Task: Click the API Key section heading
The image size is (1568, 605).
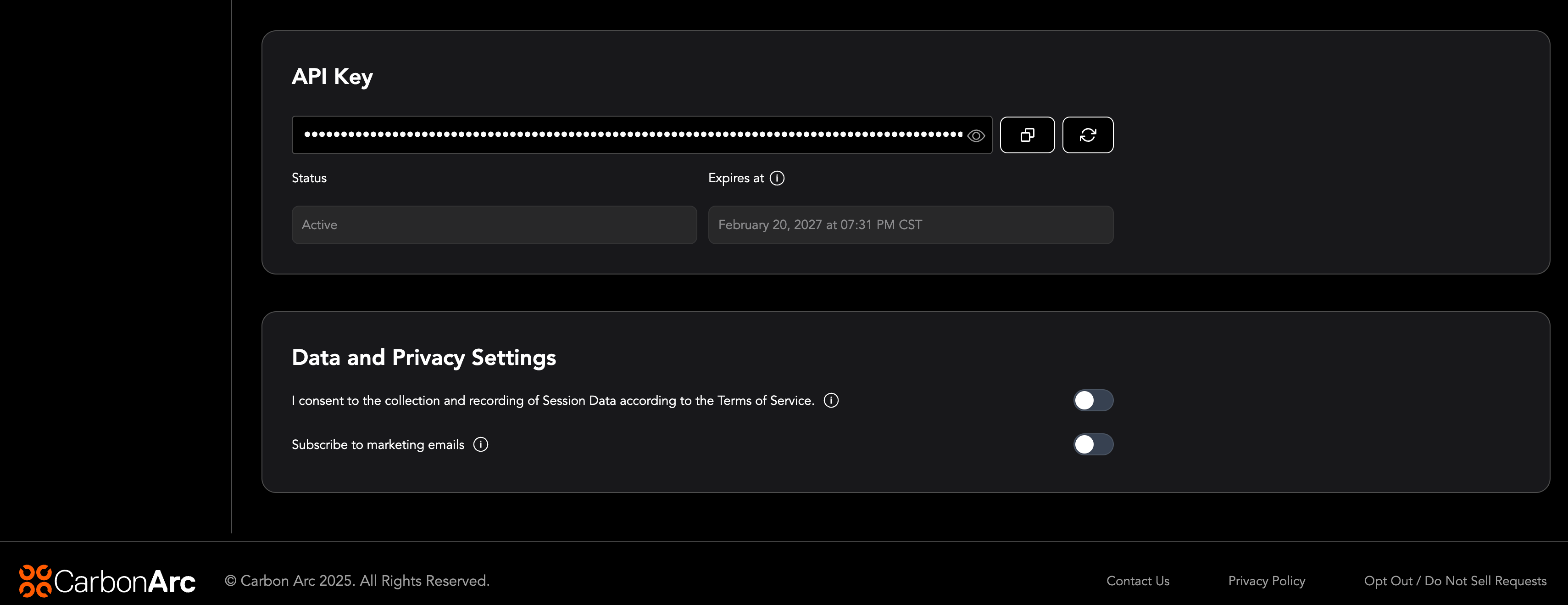Action: click(x=332, y=77)
